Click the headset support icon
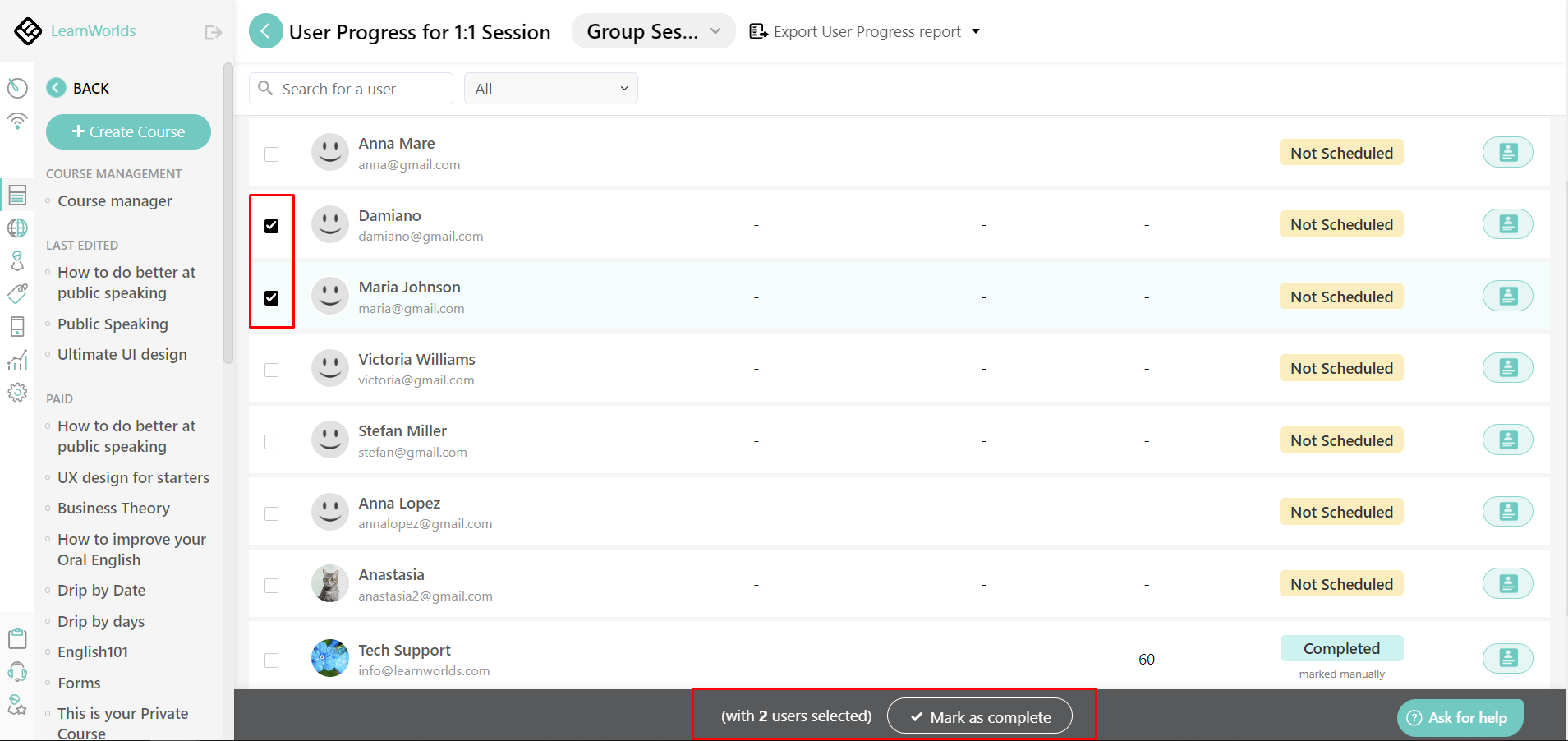 17,671
